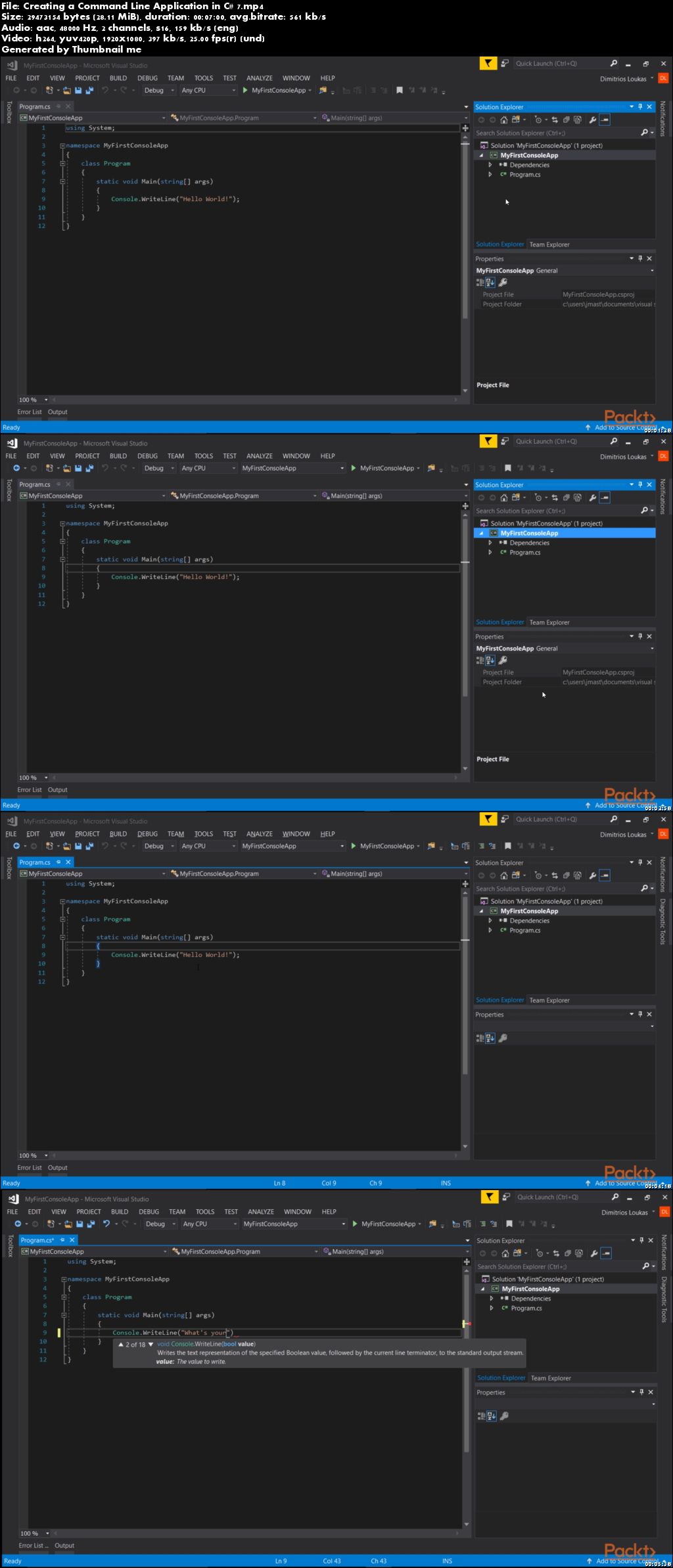Open Error List tab in first frame

30,412
